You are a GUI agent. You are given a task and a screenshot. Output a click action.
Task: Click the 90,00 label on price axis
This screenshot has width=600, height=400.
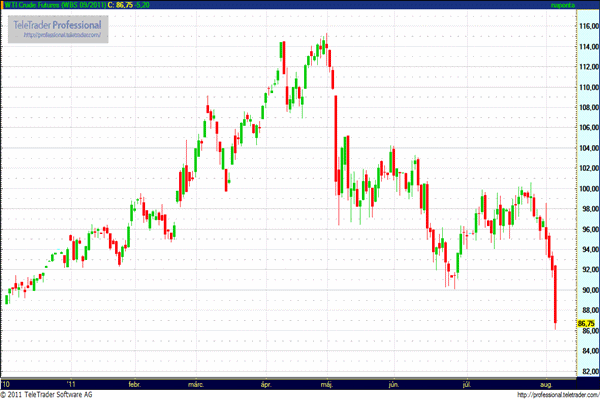[587, 290]
